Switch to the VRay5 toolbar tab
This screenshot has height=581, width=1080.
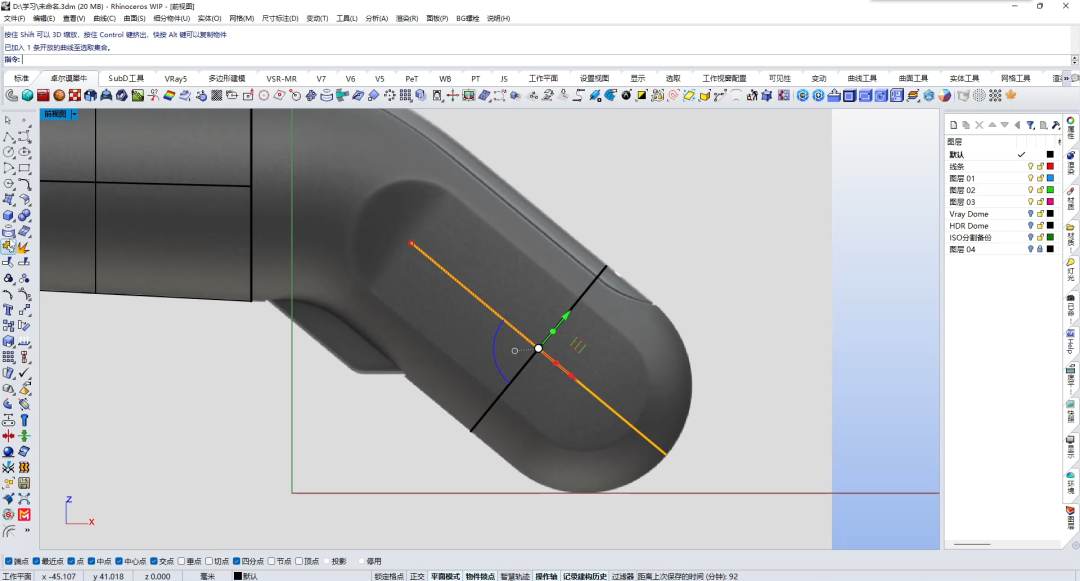pyautogui.click(x=176, y=78)
